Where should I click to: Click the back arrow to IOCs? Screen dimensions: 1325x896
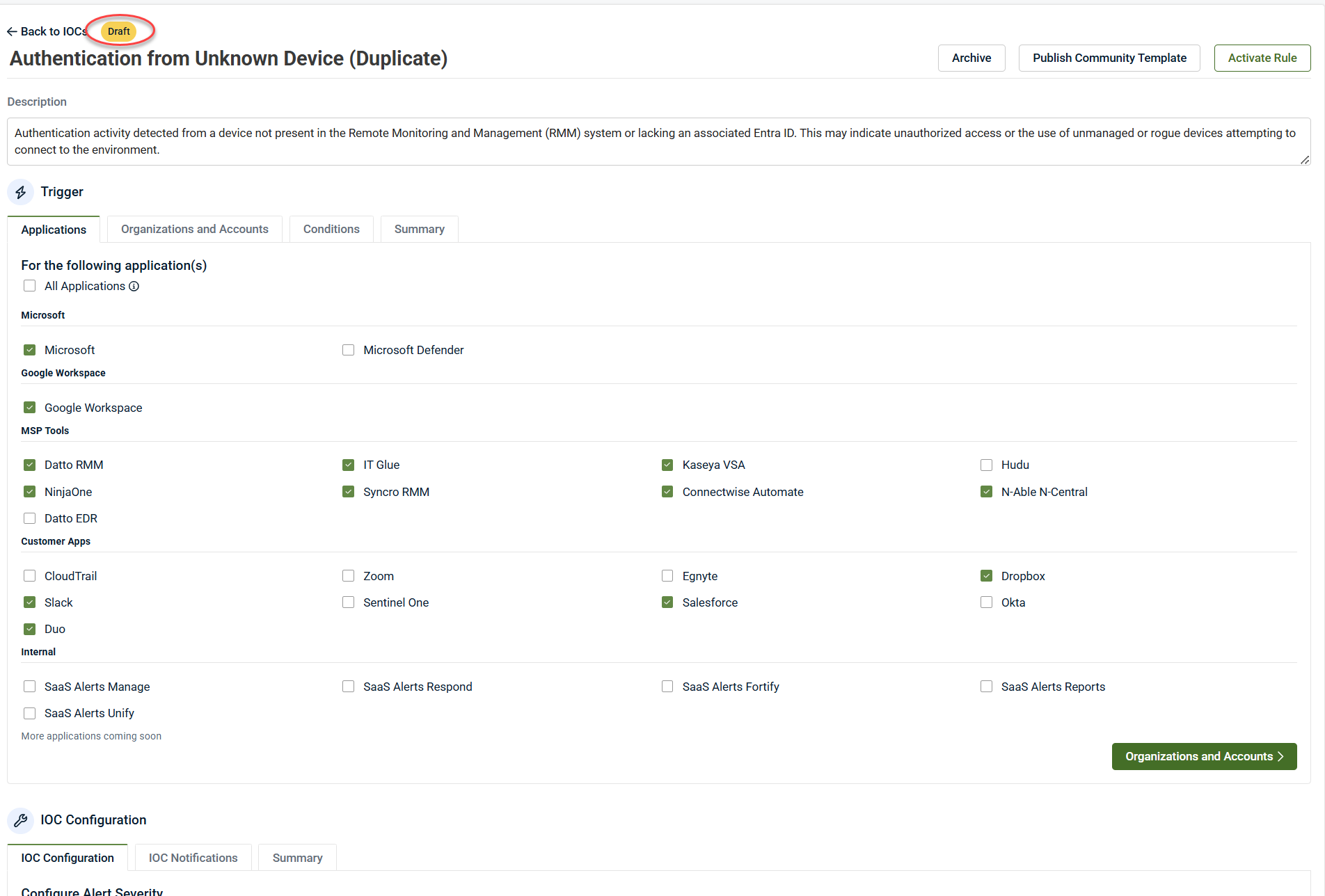coord(12,32)
